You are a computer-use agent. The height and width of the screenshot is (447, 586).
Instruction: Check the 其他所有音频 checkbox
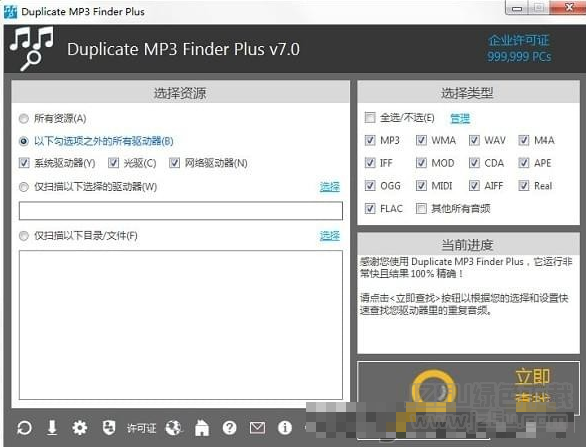click(x=421, y=209)
